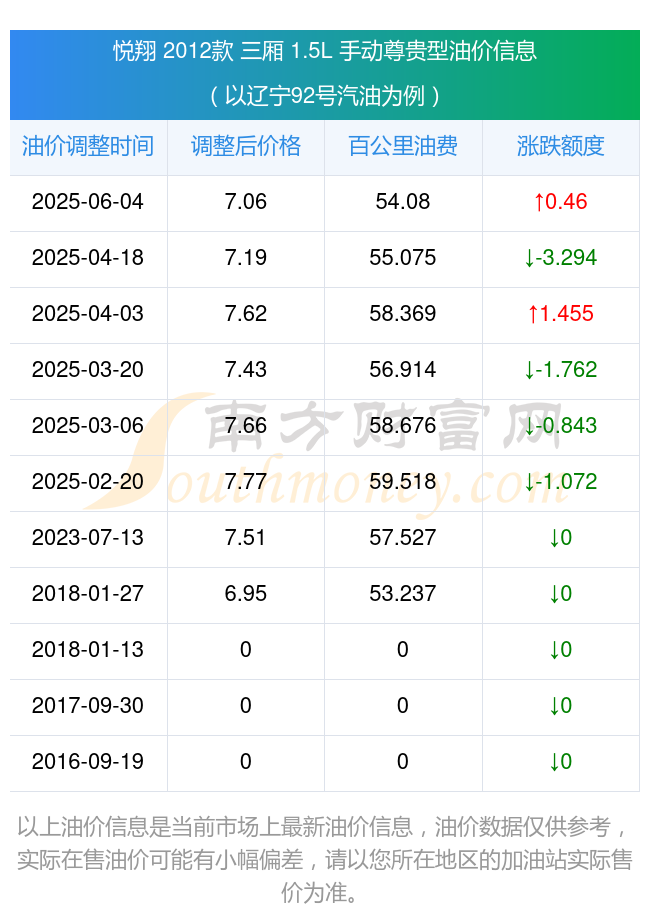Click the title 悦翔 2012款 三厢 1.5L 手动尊贵型油价信息
The image size is (650, 921).
pyautogui.click(x=325, y=51)
